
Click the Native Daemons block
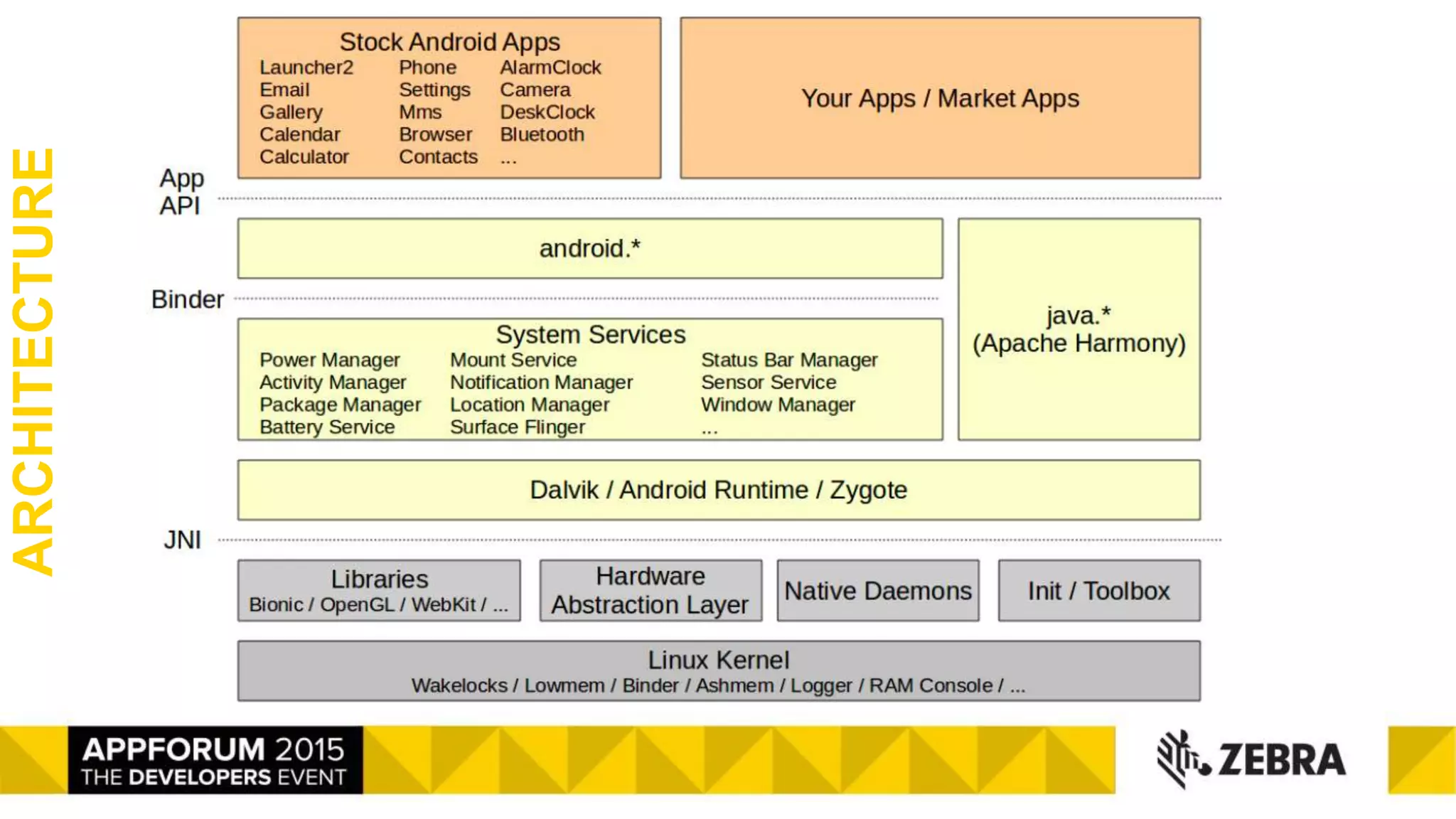[877, 591]
